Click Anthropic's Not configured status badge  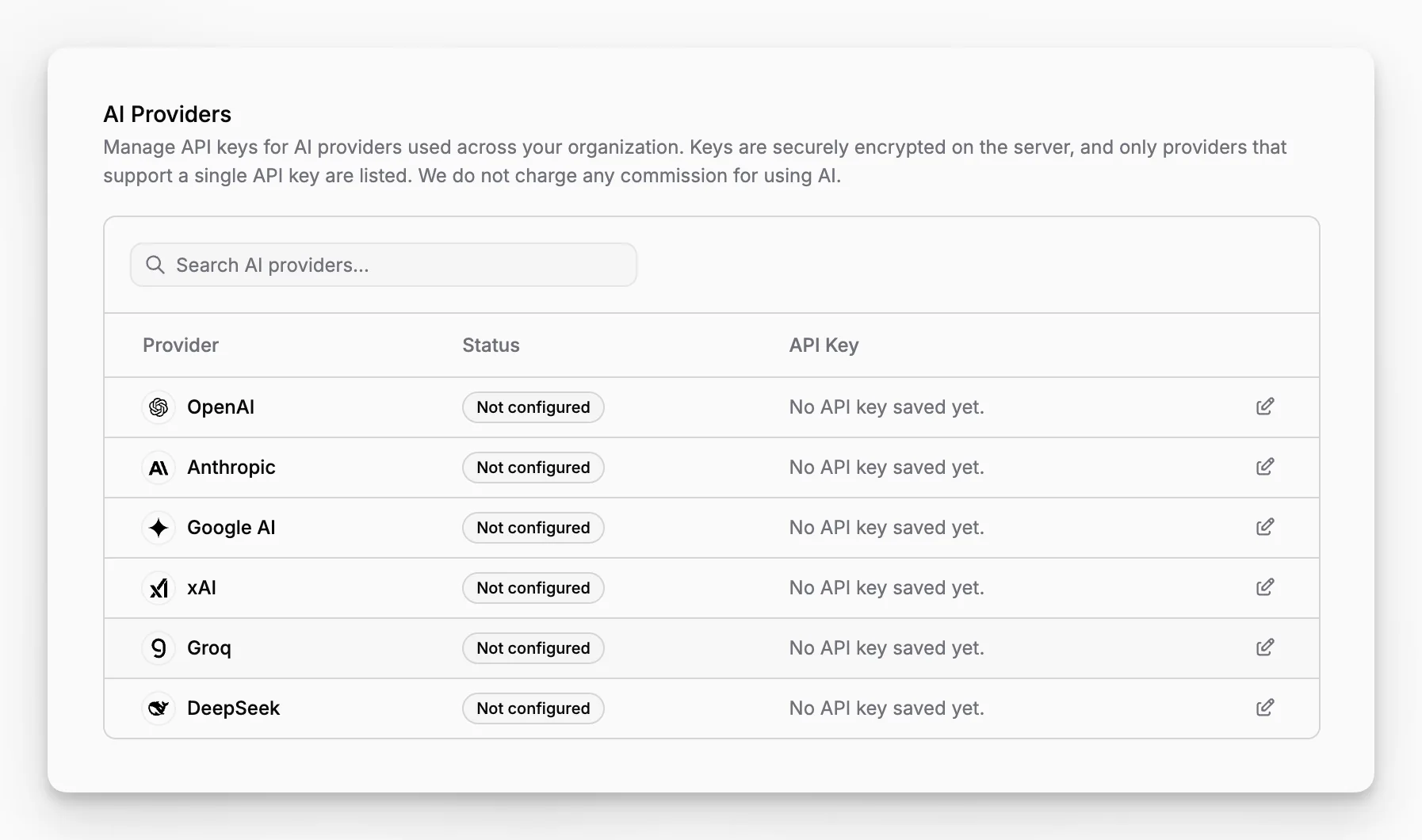point(533,468)
